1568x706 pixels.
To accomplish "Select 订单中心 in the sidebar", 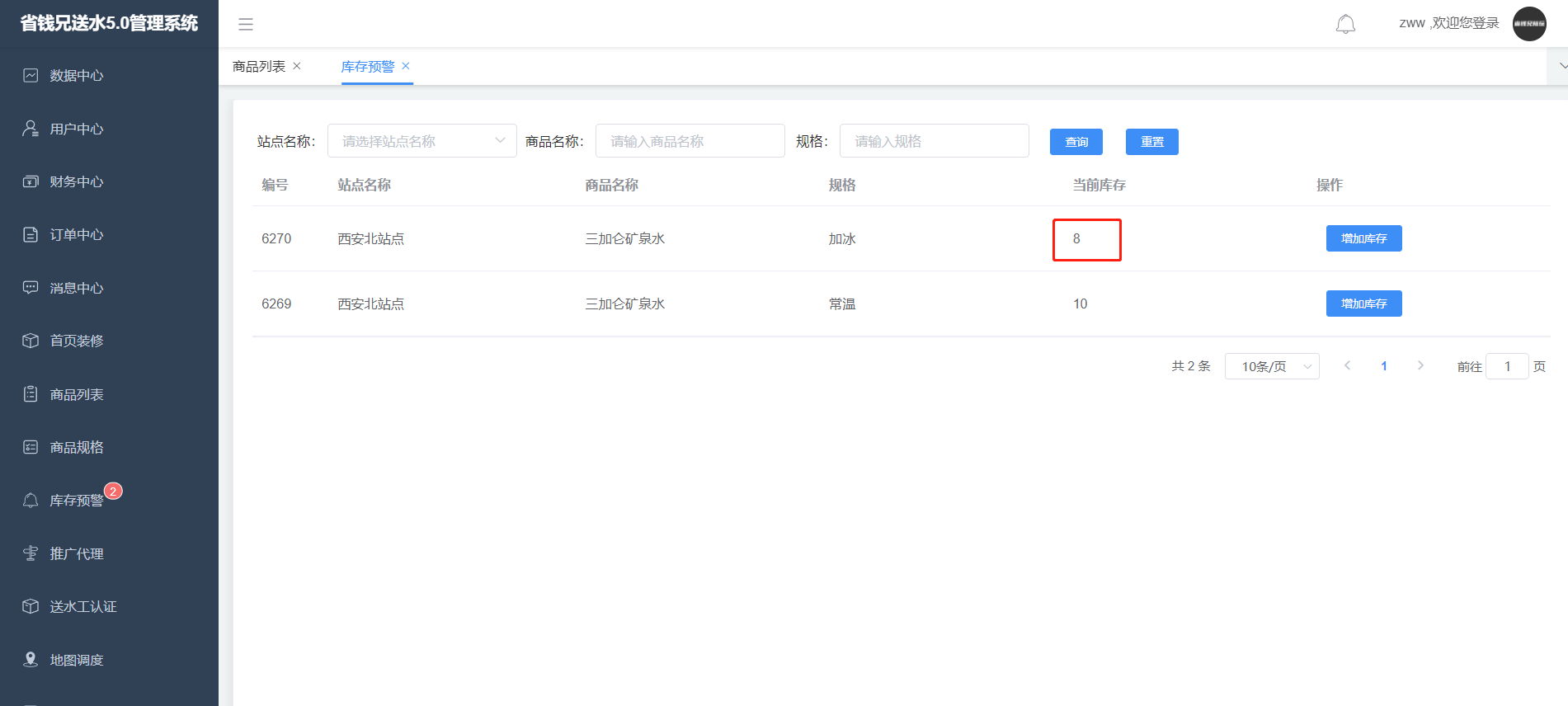I will click(76, 235).
